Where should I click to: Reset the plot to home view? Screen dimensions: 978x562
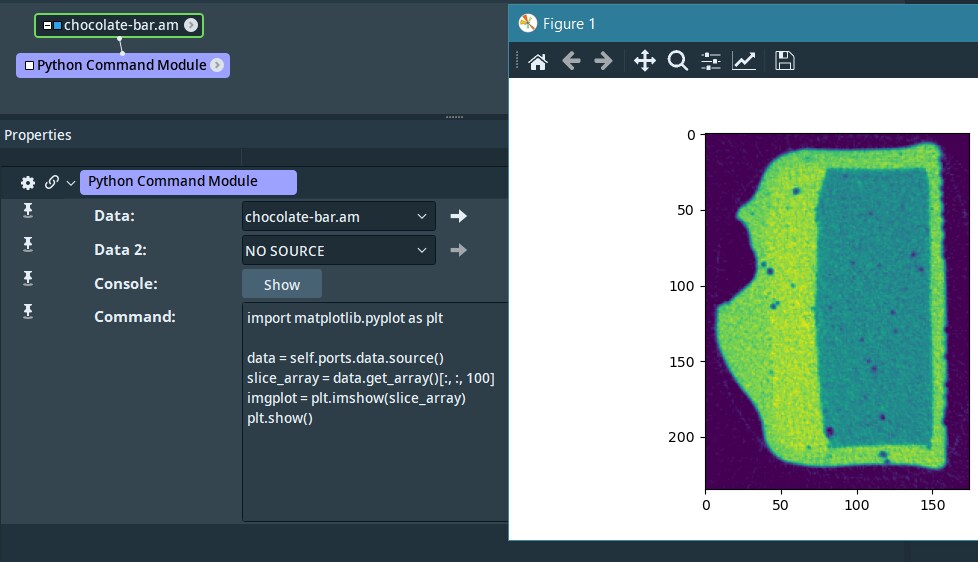(538, 61)
